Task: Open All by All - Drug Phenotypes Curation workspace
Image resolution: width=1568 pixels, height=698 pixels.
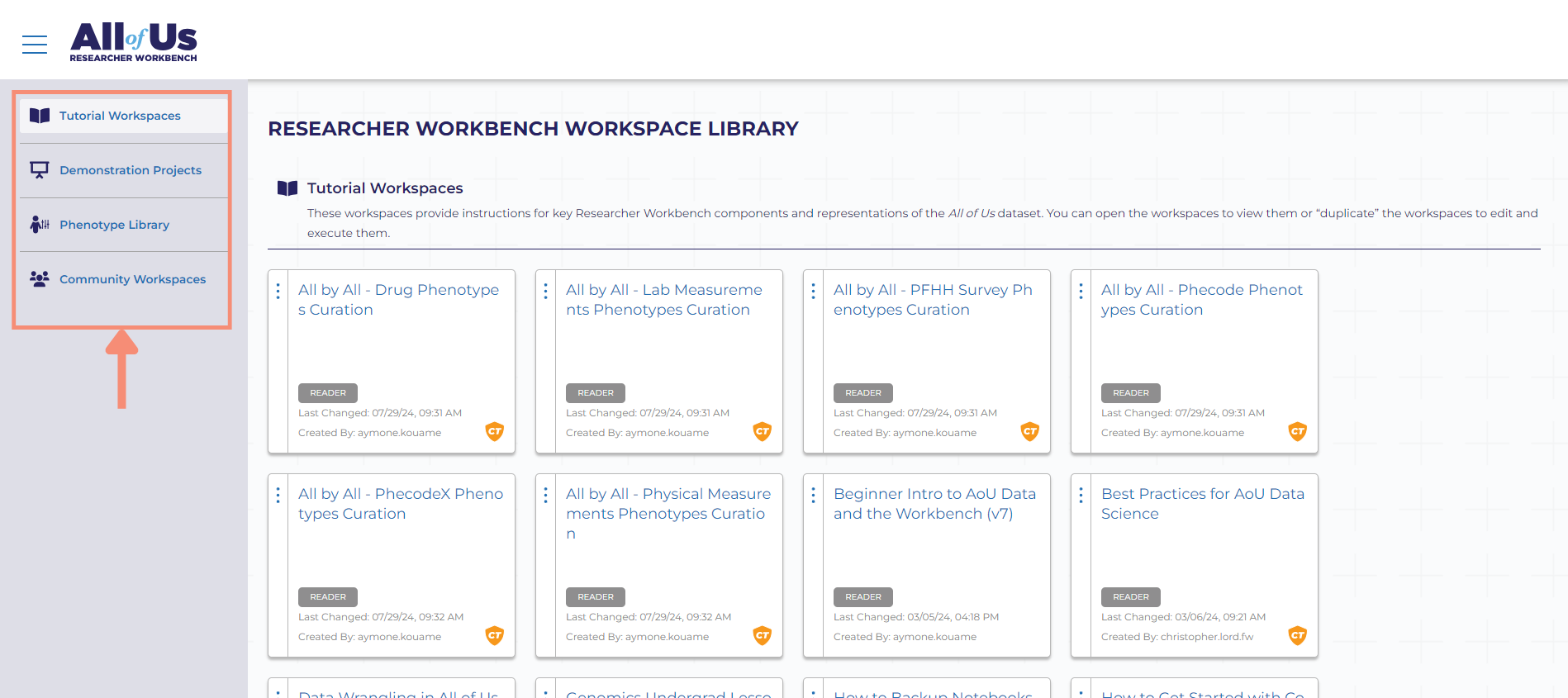Action: 398,300
